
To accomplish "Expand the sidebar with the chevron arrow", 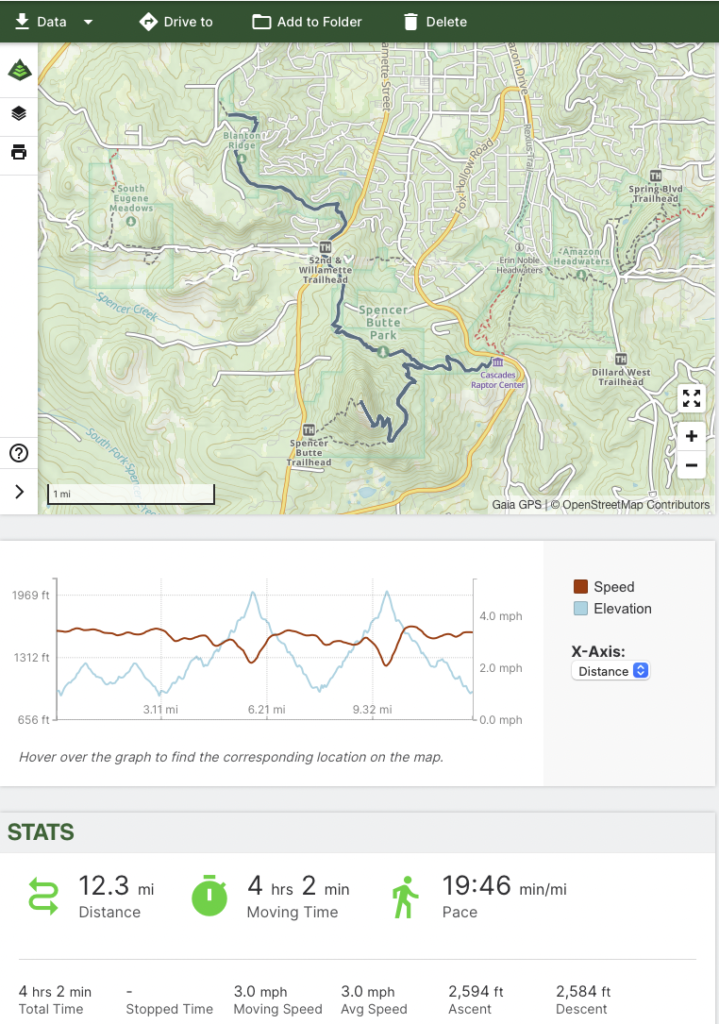I will point(19,491).
